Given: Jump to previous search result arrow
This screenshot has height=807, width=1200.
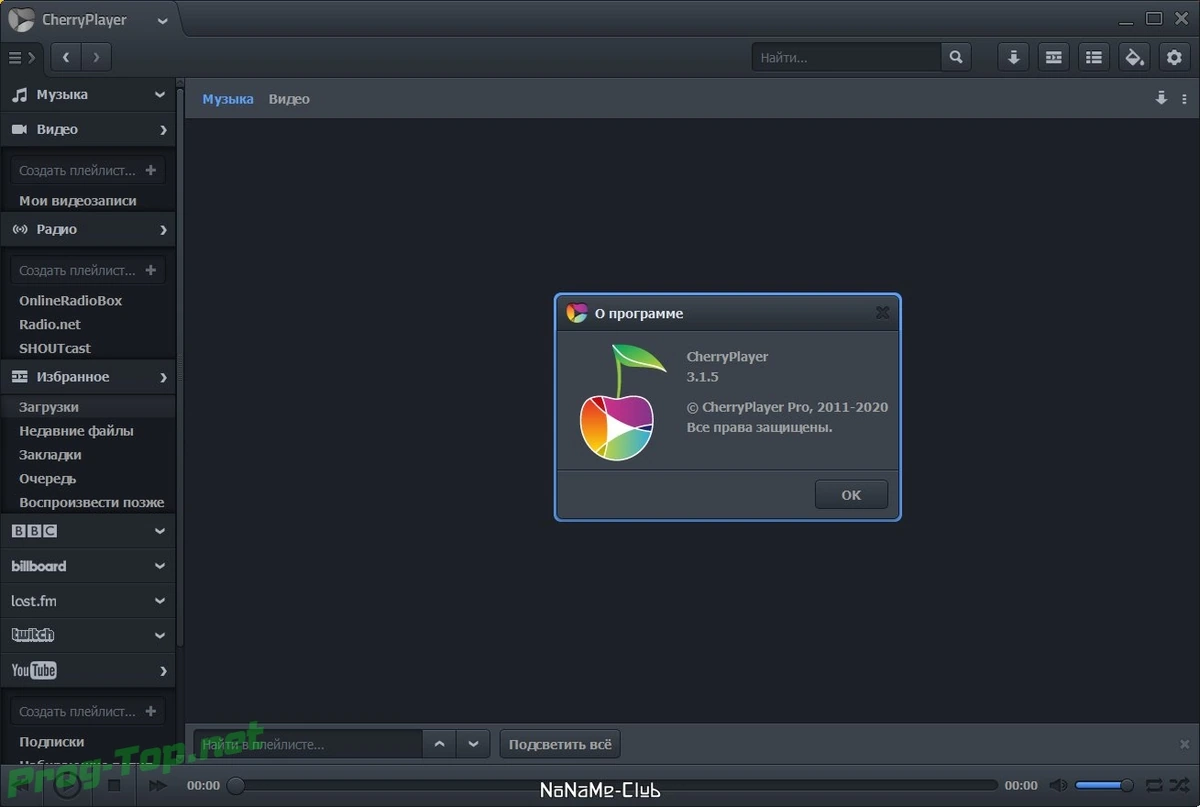Looking at the screenshot, I should pyautogui.click(x=439, y=744).
